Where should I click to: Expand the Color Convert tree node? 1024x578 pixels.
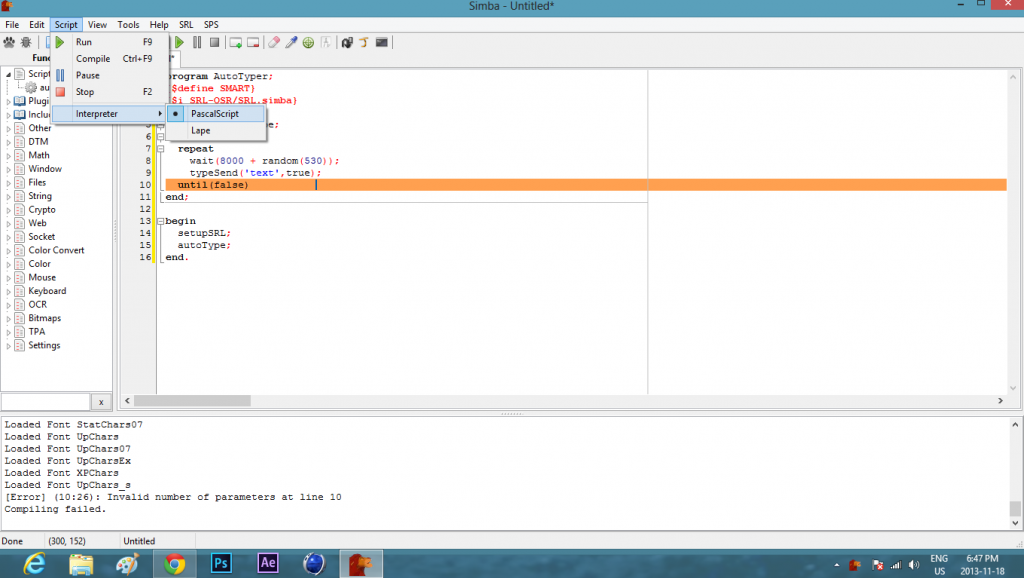pos(9,251)
